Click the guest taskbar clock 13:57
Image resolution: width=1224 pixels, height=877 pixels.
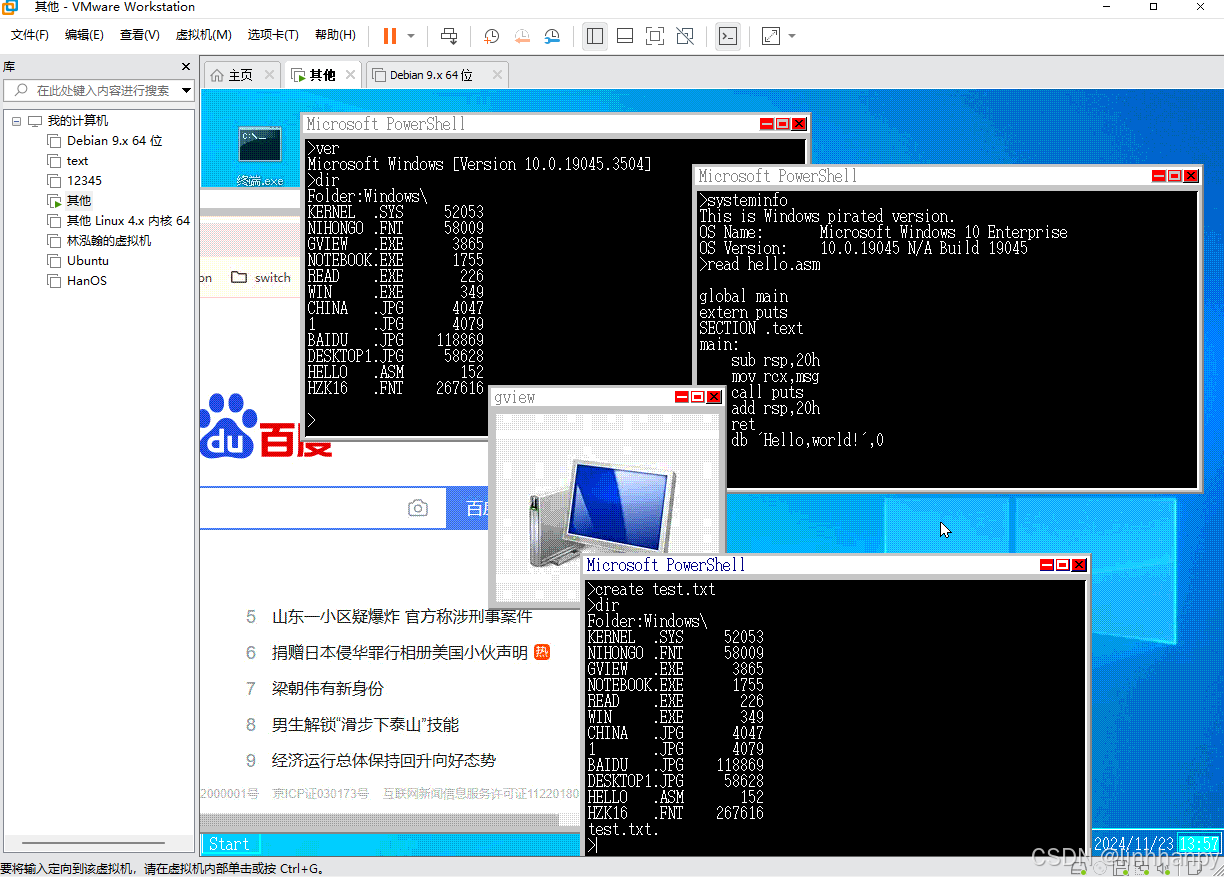(1198, 844)
